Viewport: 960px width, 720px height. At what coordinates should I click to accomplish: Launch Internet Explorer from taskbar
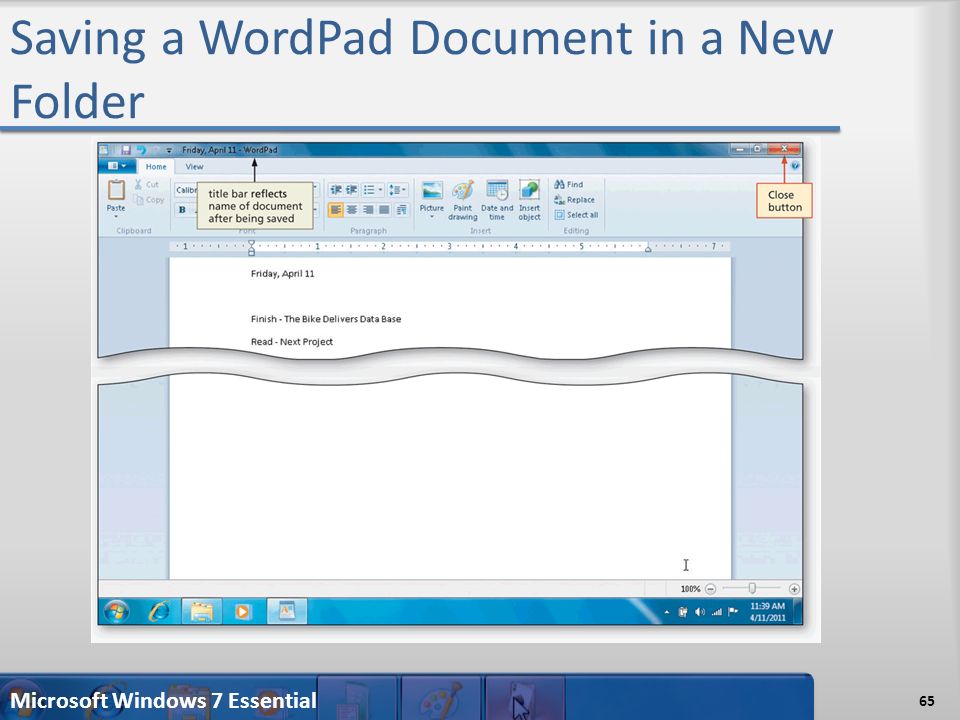click(159, 611)
